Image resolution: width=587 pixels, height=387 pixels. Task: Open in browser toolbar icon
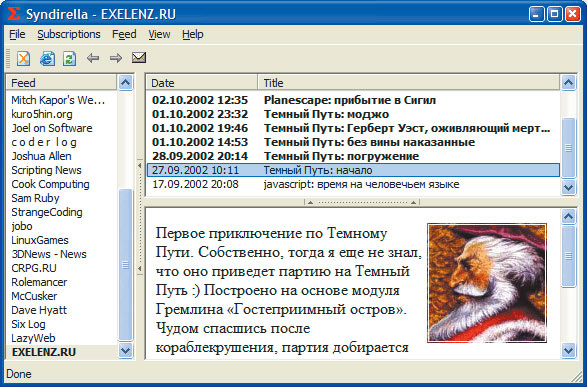click(x=47, y=58)
